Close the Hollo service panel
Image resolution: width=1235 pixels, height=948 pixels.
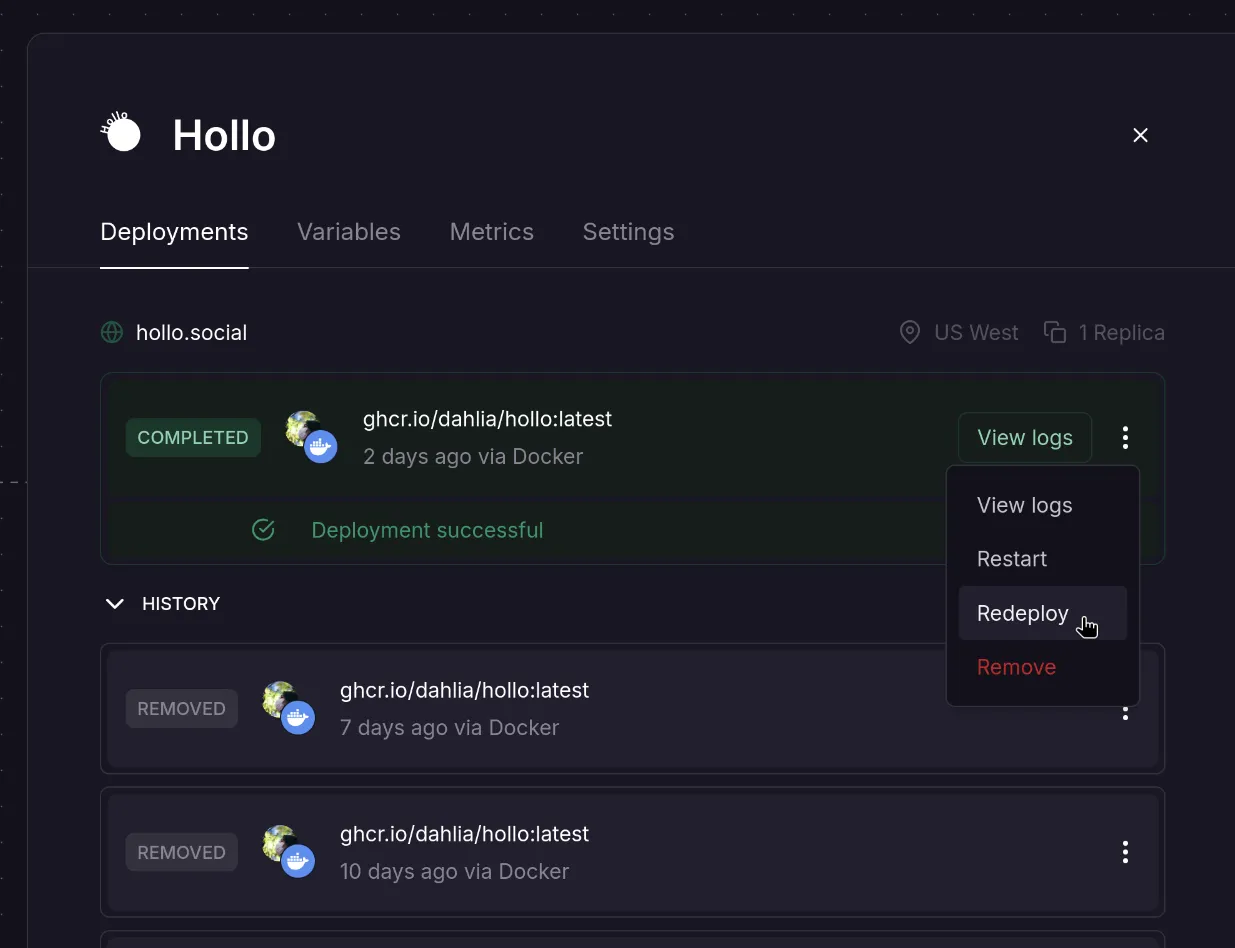[x=1140, y=135]
